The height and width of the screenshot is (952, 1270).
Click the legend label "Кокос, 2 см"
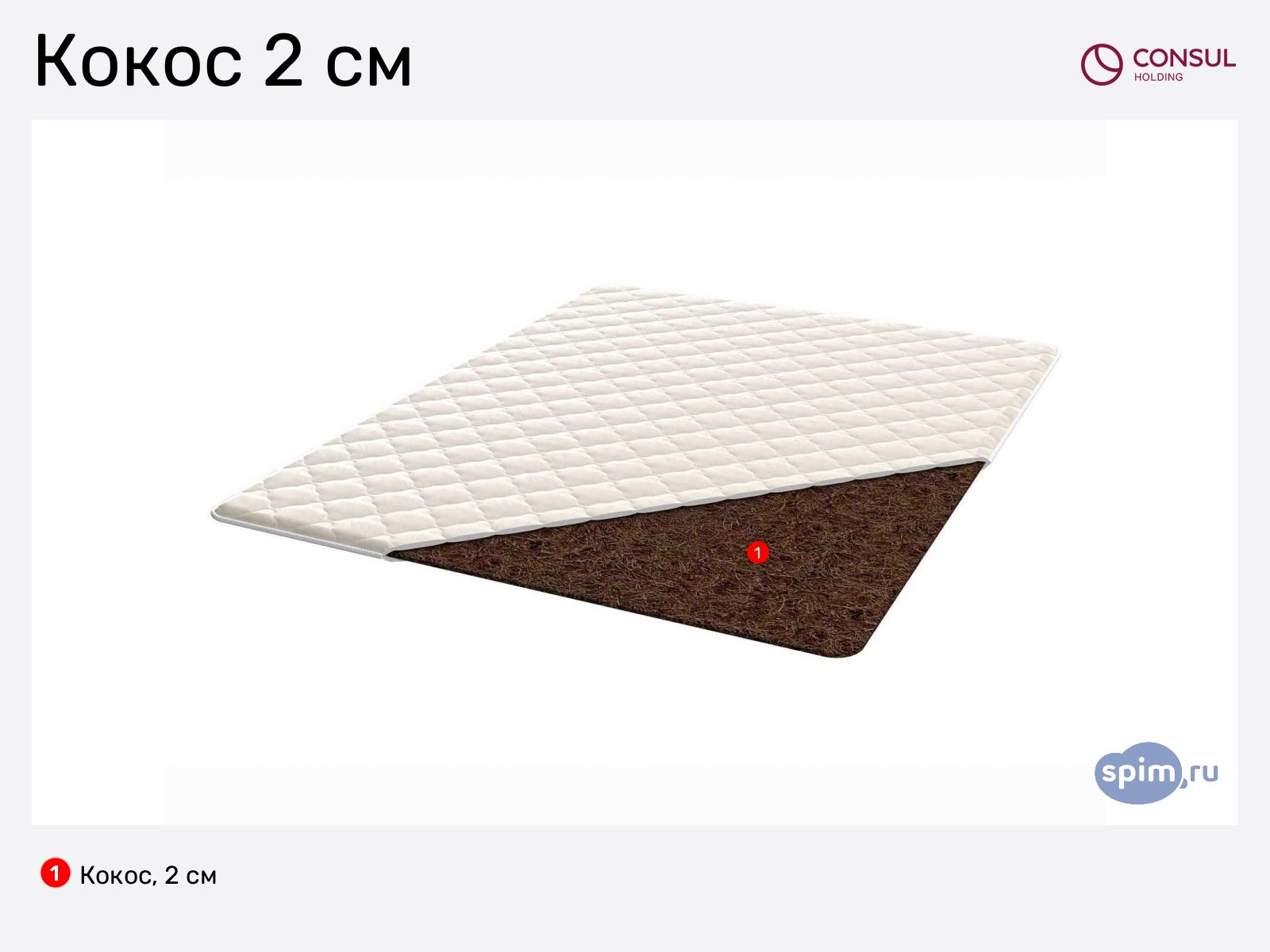pyautogui.click(x=148, y=875)
